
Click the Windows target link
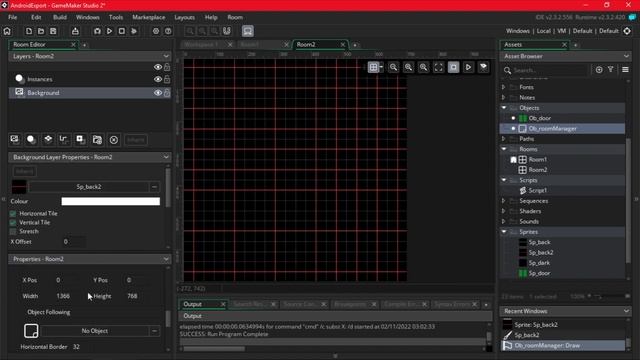pyautogui.click(x=518, y=31)
